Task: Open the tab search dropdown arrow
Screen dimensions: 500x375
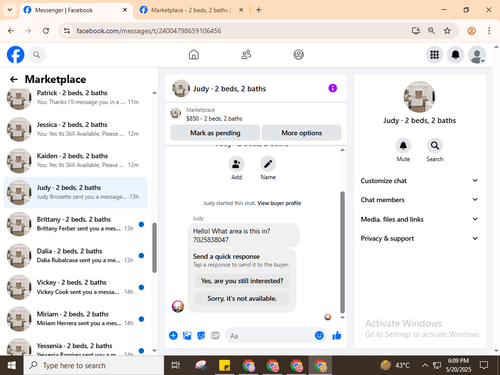Action: pos(10,10)
